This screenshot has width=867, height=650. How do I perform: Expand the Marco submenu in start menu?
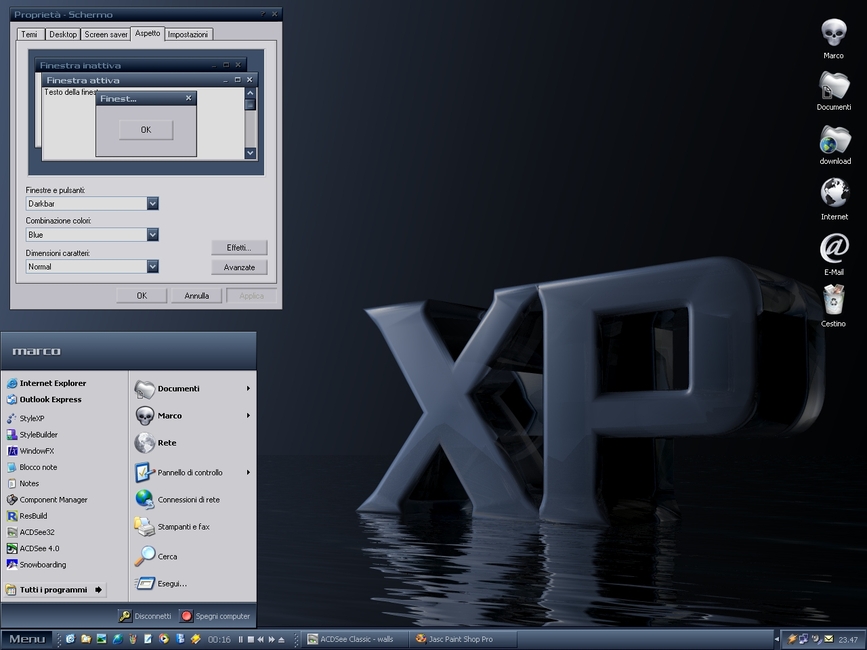click(x=248, y=416)
